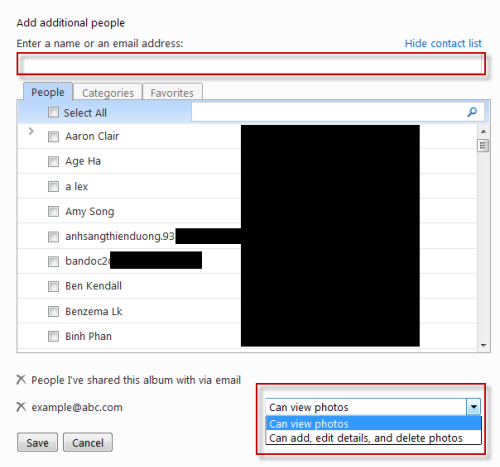The image size is (500, 467).
Task: Click the scrollbar up arrow
Action: [483, 132]
